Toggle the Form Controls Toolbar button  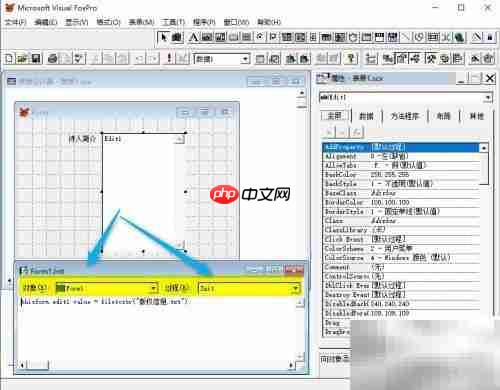(430, 59)
